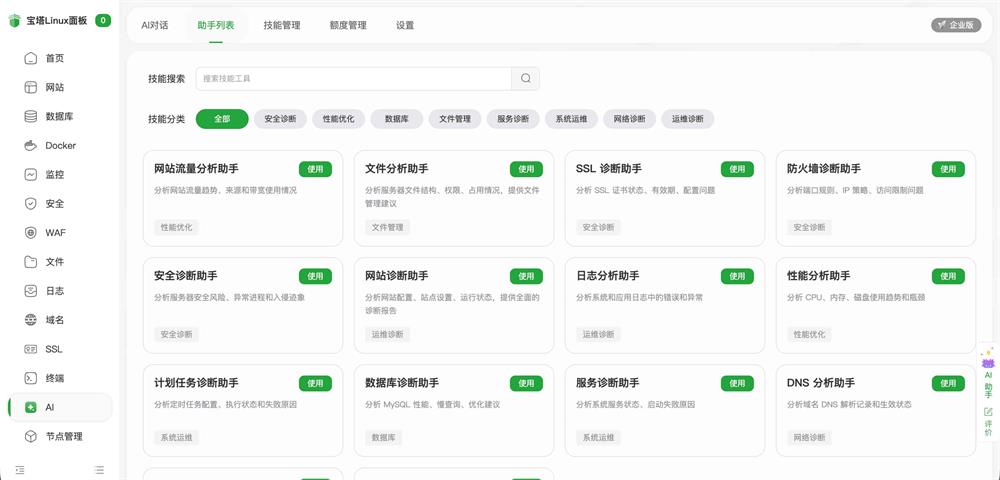Click the green notification count badge

click(103, 20)
